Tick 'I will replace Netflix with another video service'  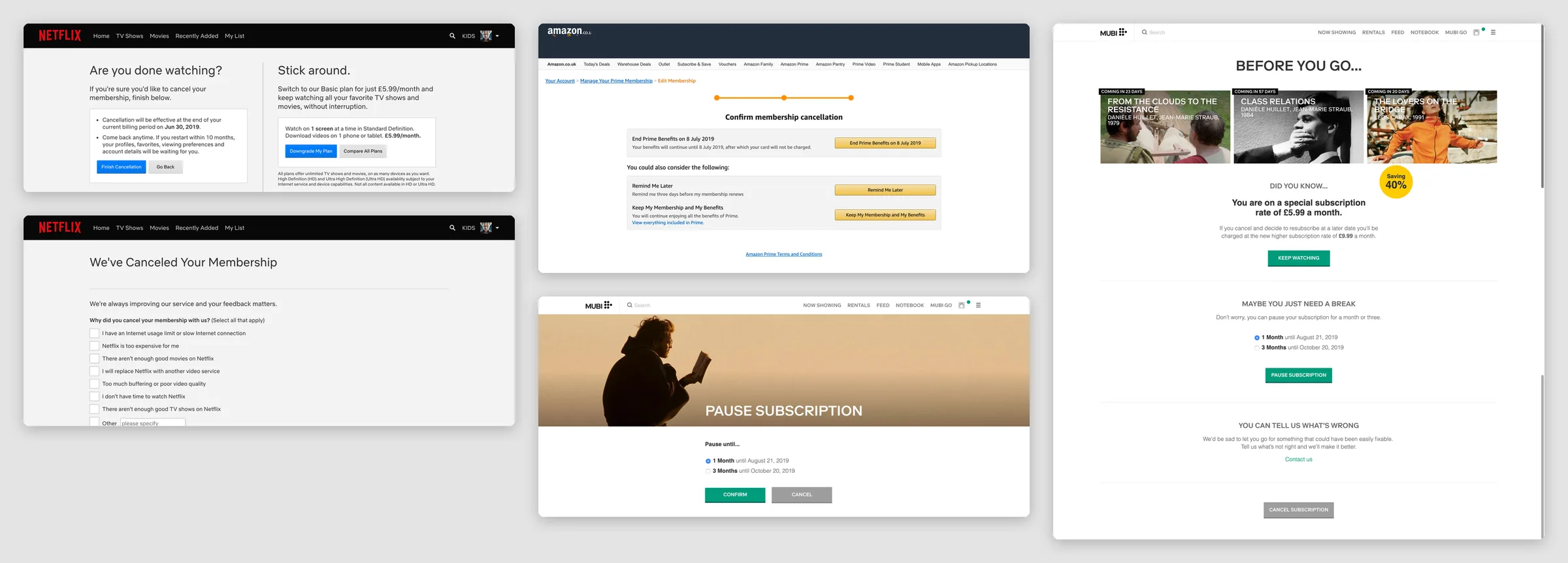coord(95,371)
